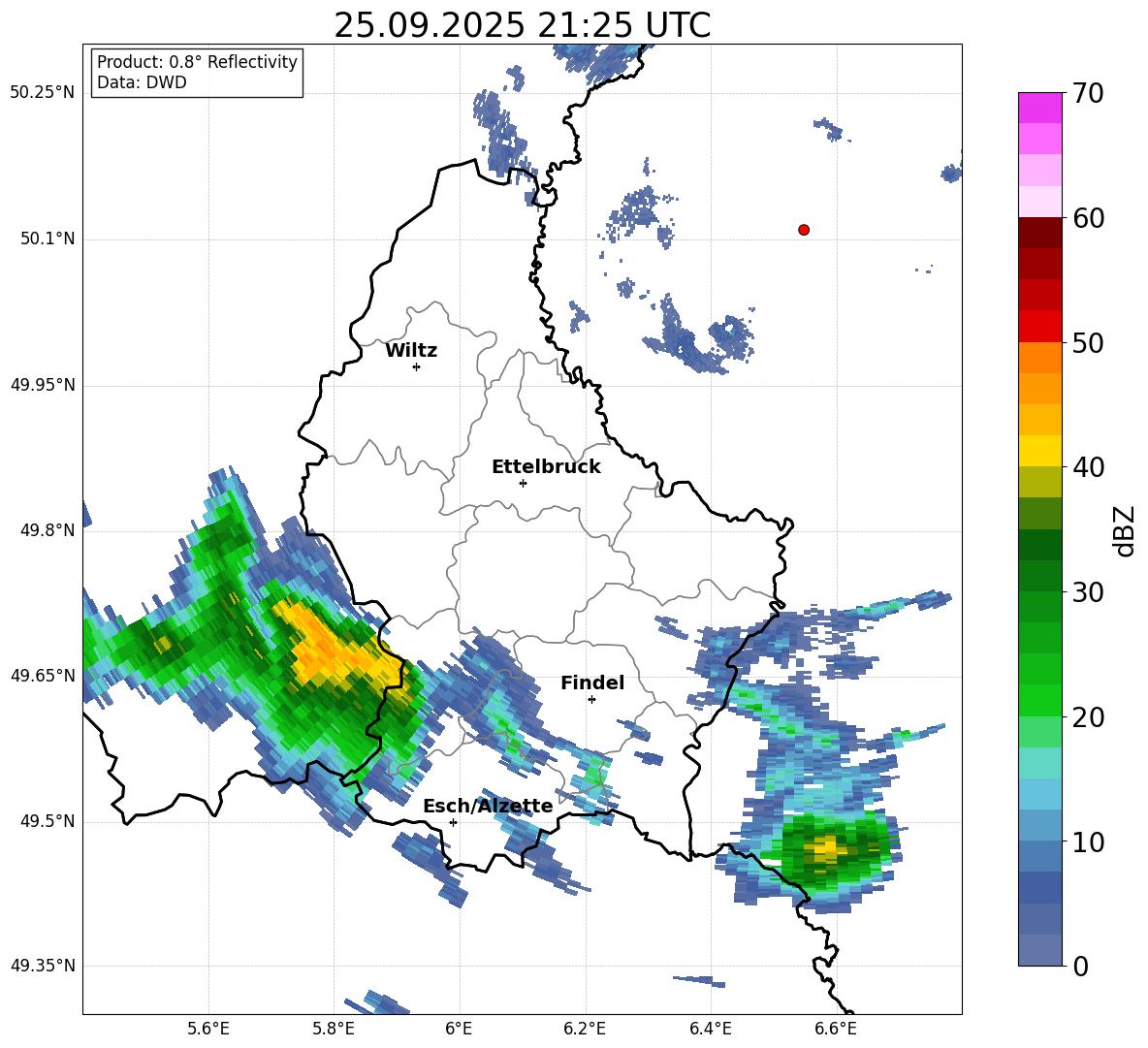Click the 49.35°N latitude label
1148x1048 pixels.
pyautogui.click(x=43, y=966)
